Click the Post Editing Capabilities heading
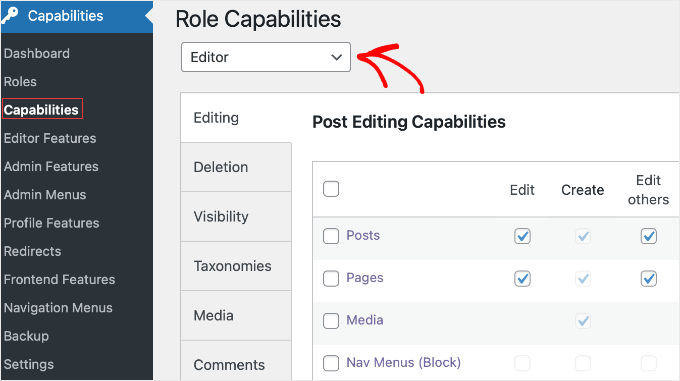 409,122
